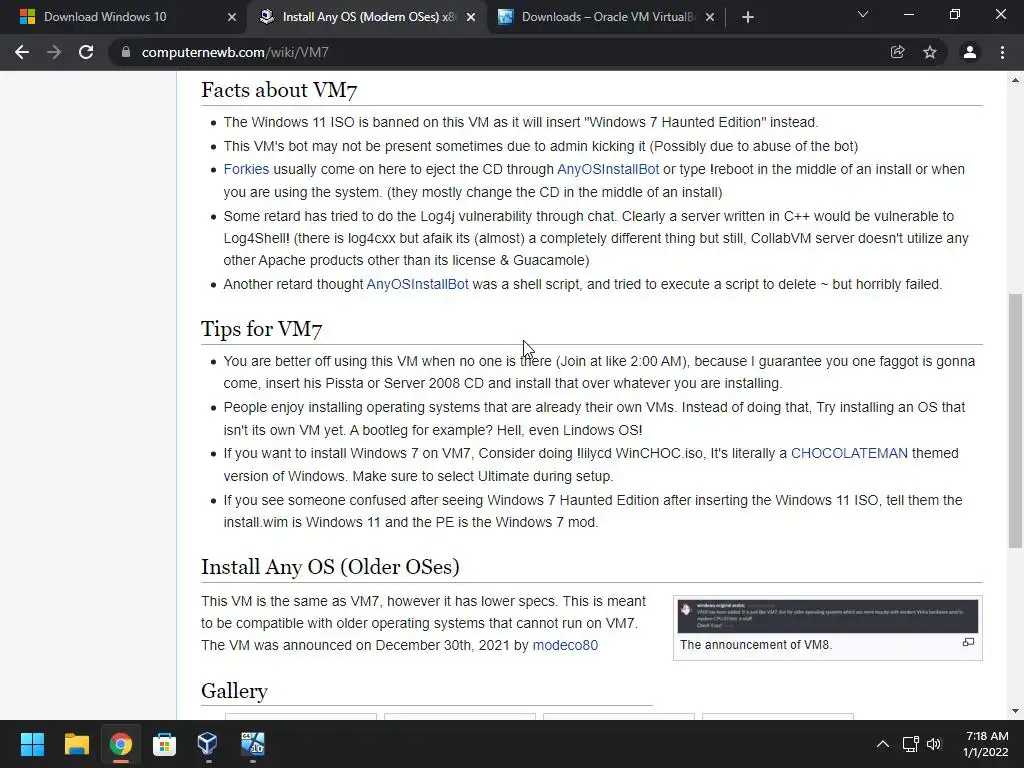Bookmark this page with the star
This screenshot has width=1024, height=768.
[x=930, y=52]
